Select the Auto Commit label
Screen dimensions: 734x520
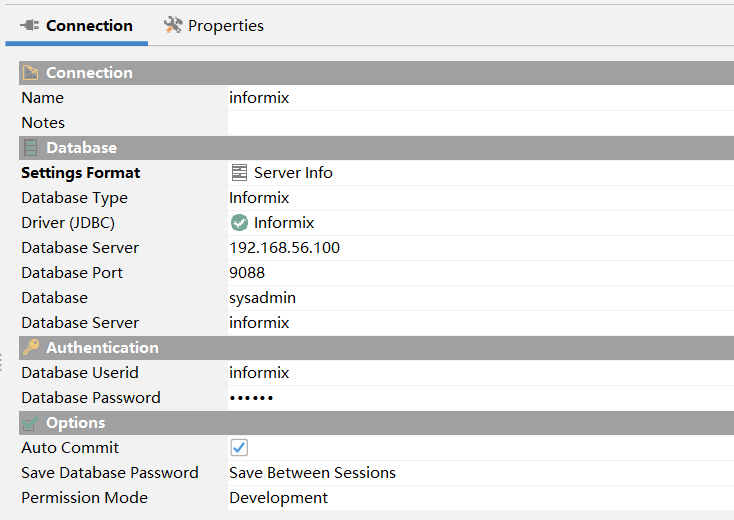70,447
